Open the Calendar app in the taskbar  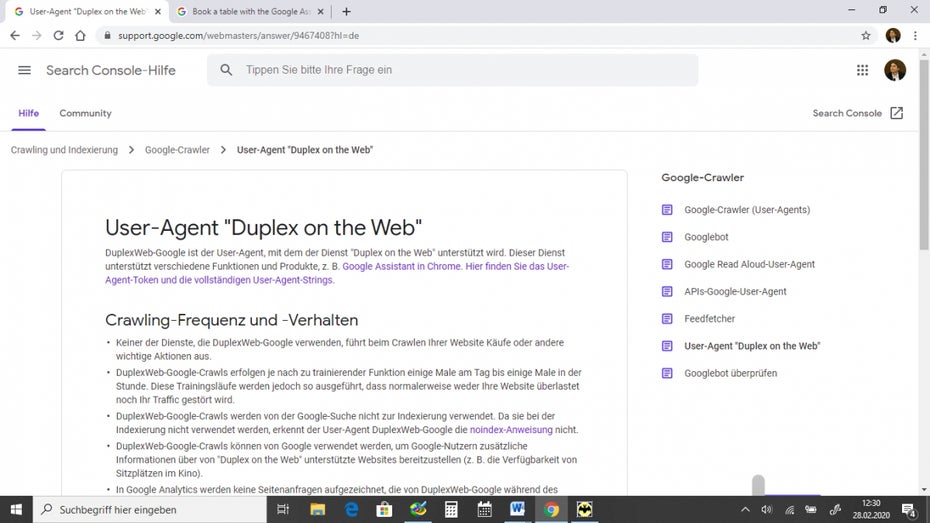[485, 509]
